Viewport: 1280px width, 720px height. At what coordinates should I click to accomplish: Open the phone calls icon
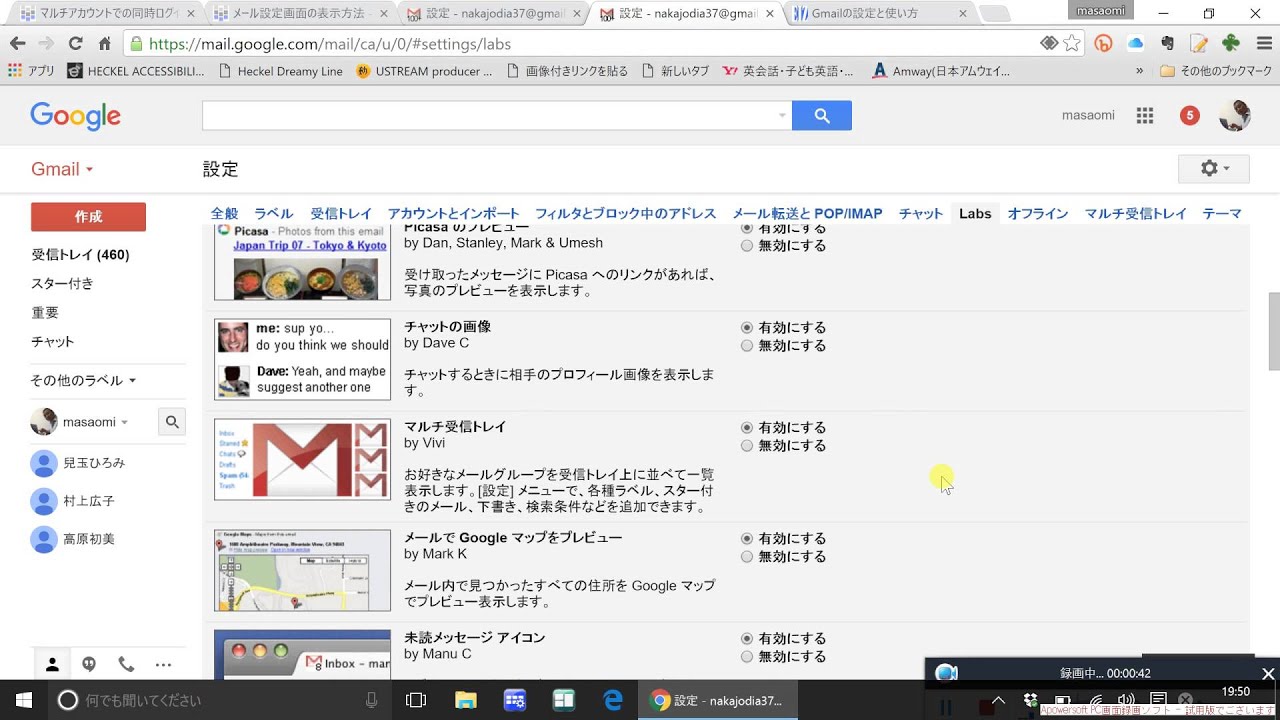(126, 664)
